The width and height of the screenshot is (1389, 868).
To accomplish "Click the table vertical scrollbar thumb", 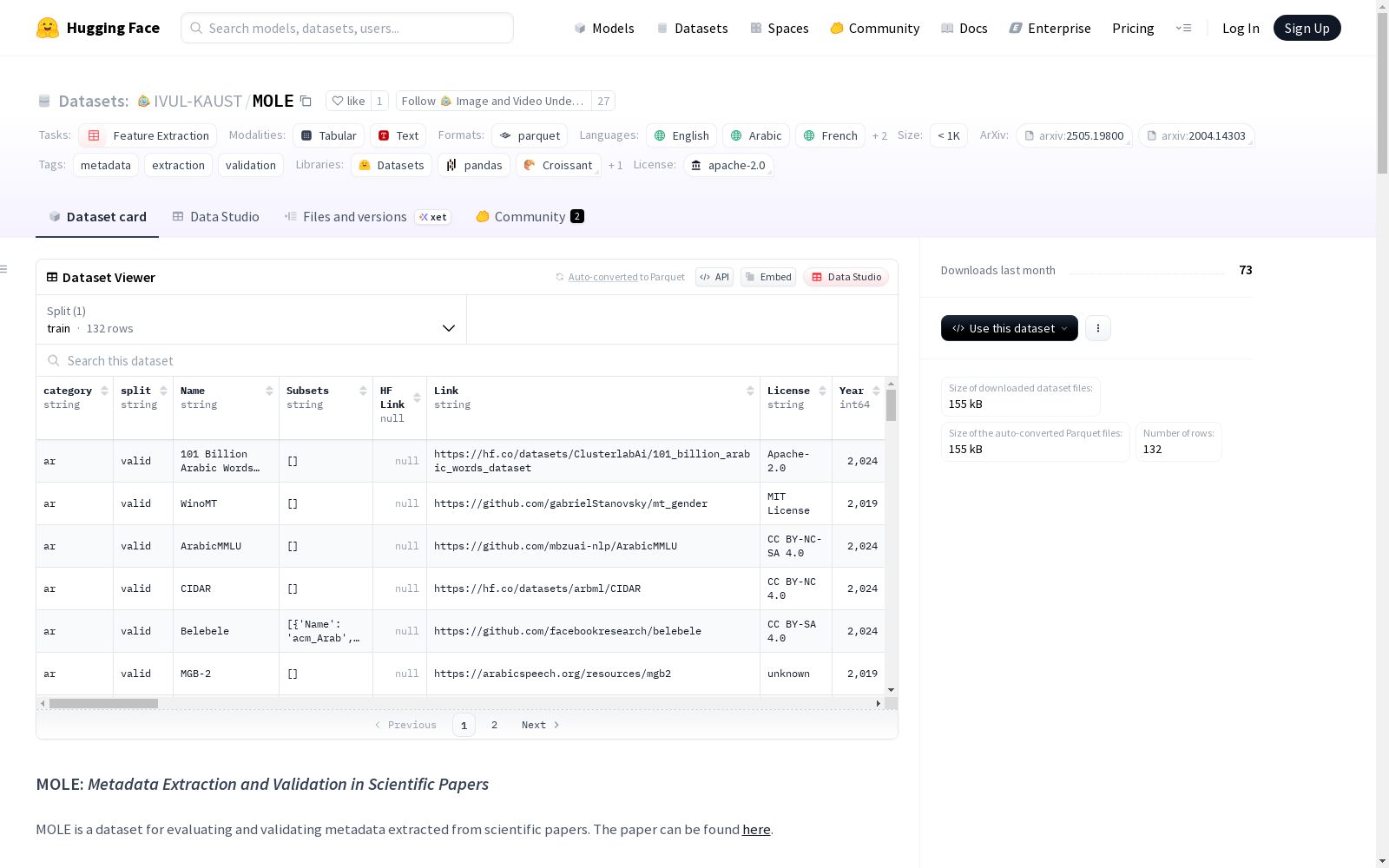I will point(891,404).
